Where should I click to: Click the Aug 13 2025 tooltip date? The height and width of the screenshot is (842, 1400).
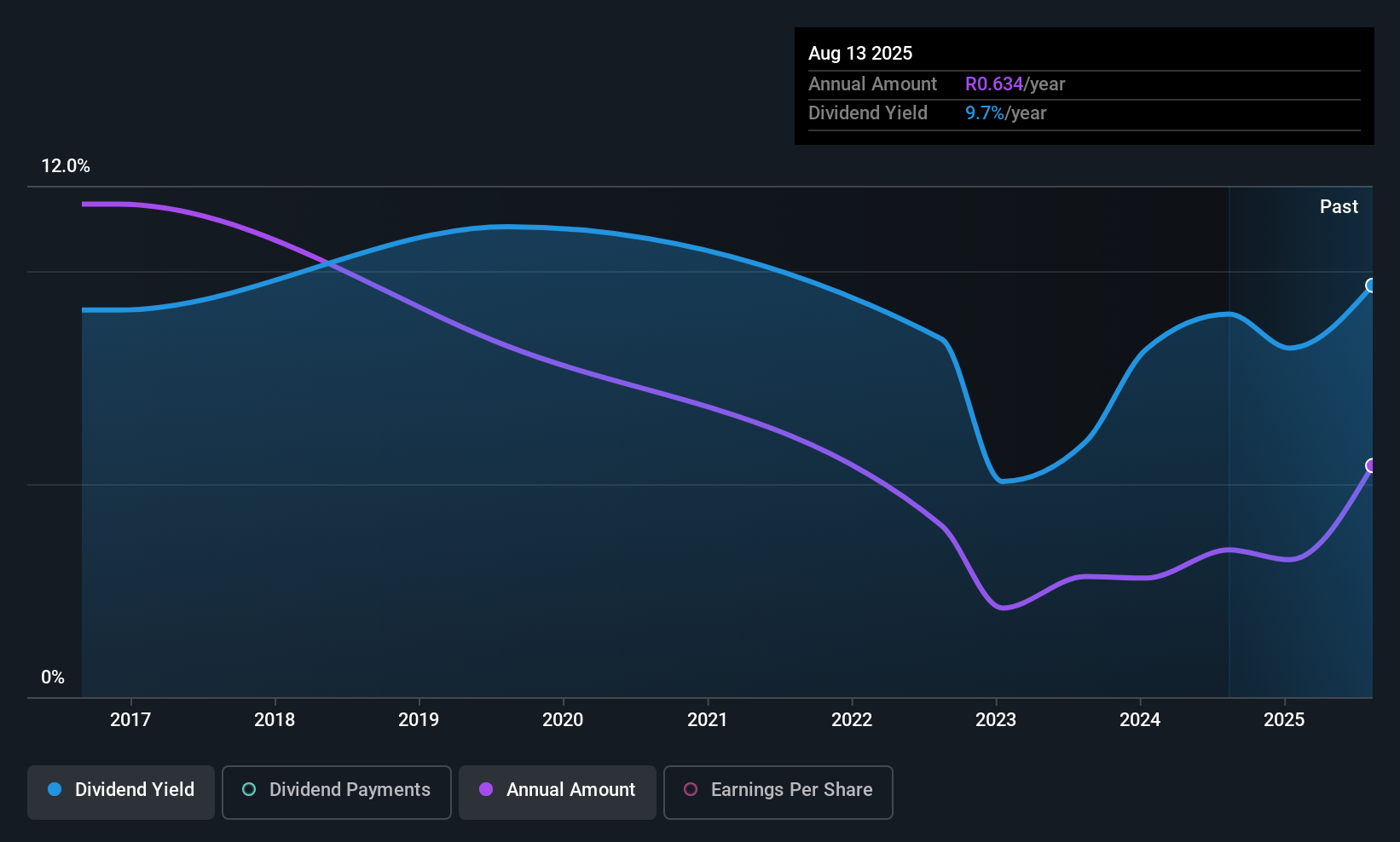(860, 53)
